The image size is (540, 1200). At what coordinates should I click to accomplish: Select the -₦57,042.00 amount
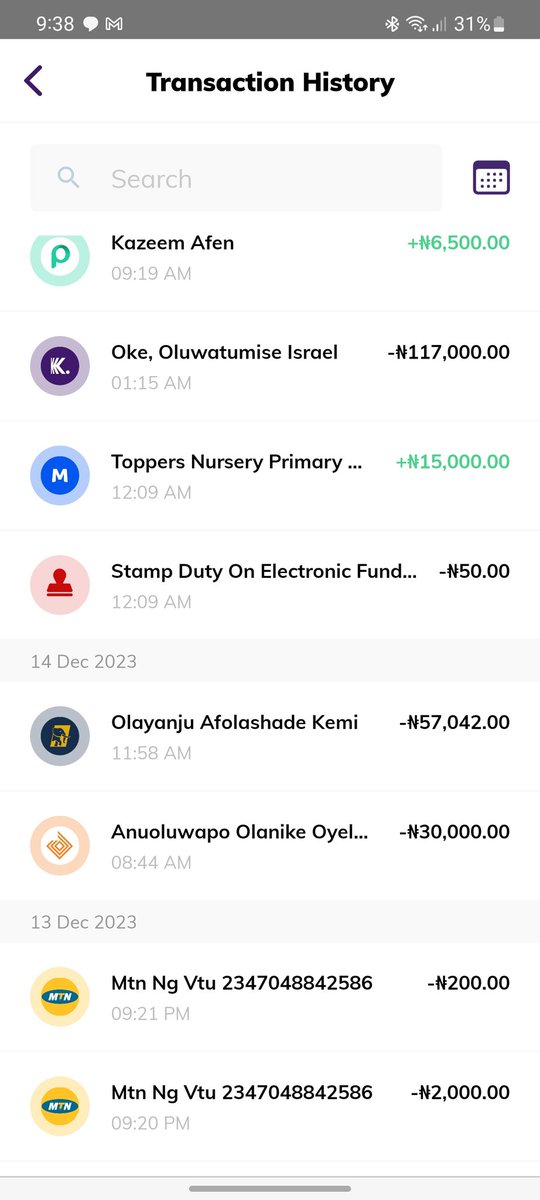[x=454, y=722]
